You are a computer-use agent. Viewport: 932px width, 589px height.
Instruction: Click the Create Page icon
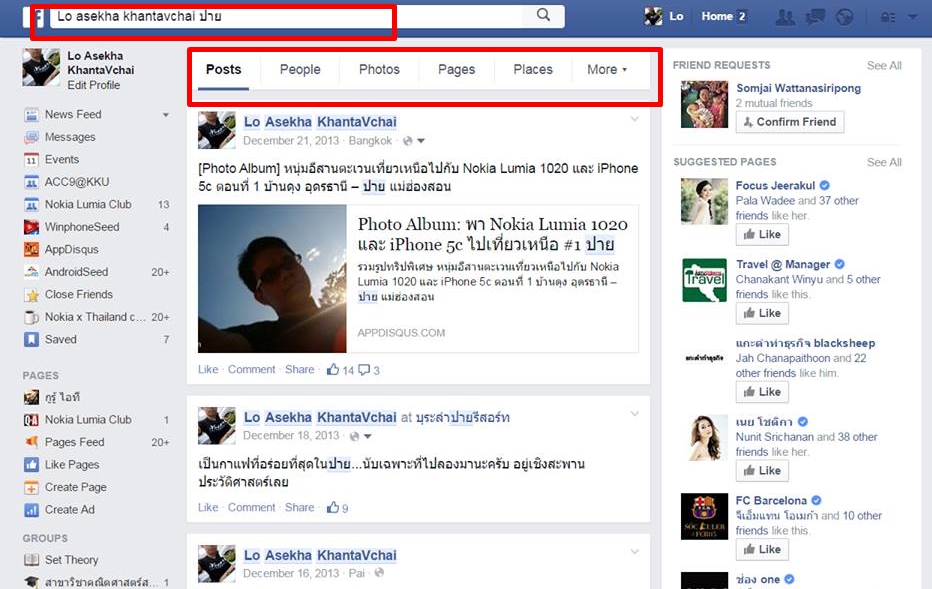pyautogui.click(x=31, y=487)
